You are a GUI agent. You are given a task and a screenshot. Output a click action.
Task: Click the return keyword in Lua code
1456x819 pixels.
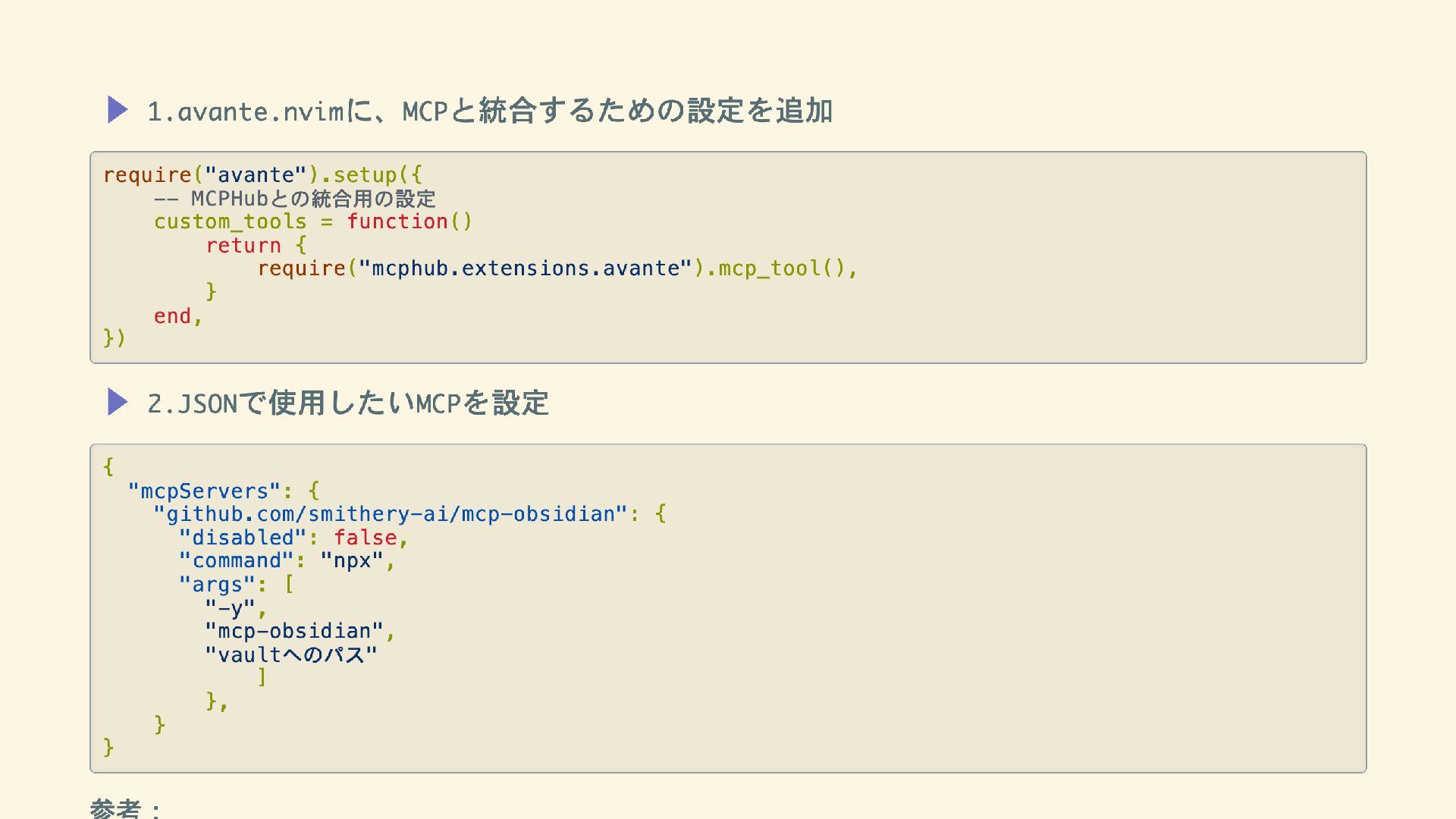(x=243, y=246)
